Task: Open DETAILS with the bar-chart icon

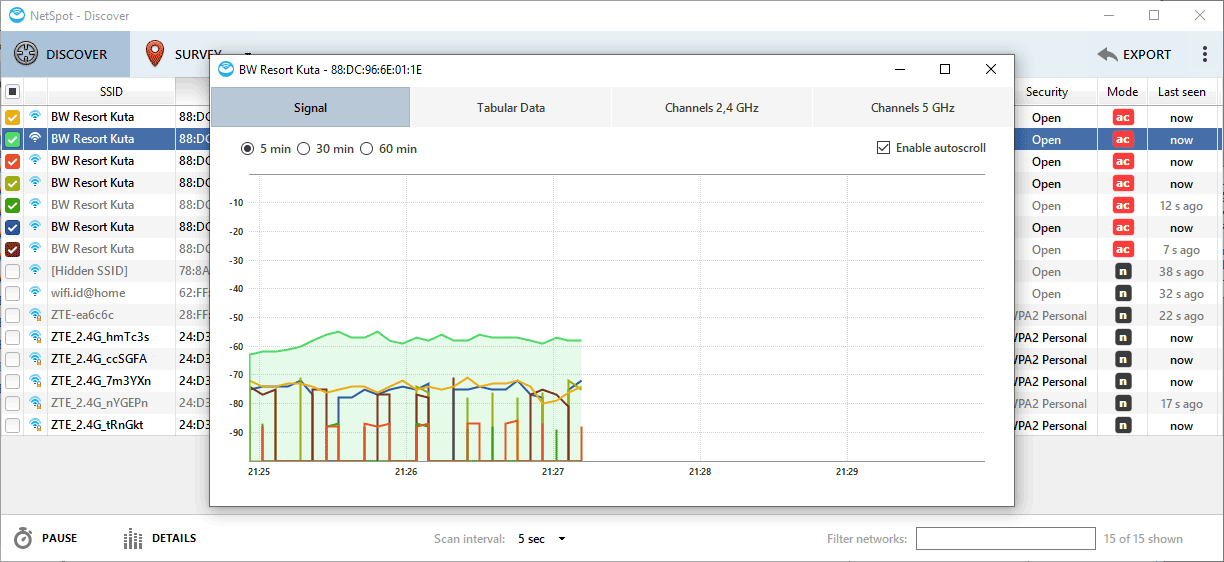Action: point(160,539)
